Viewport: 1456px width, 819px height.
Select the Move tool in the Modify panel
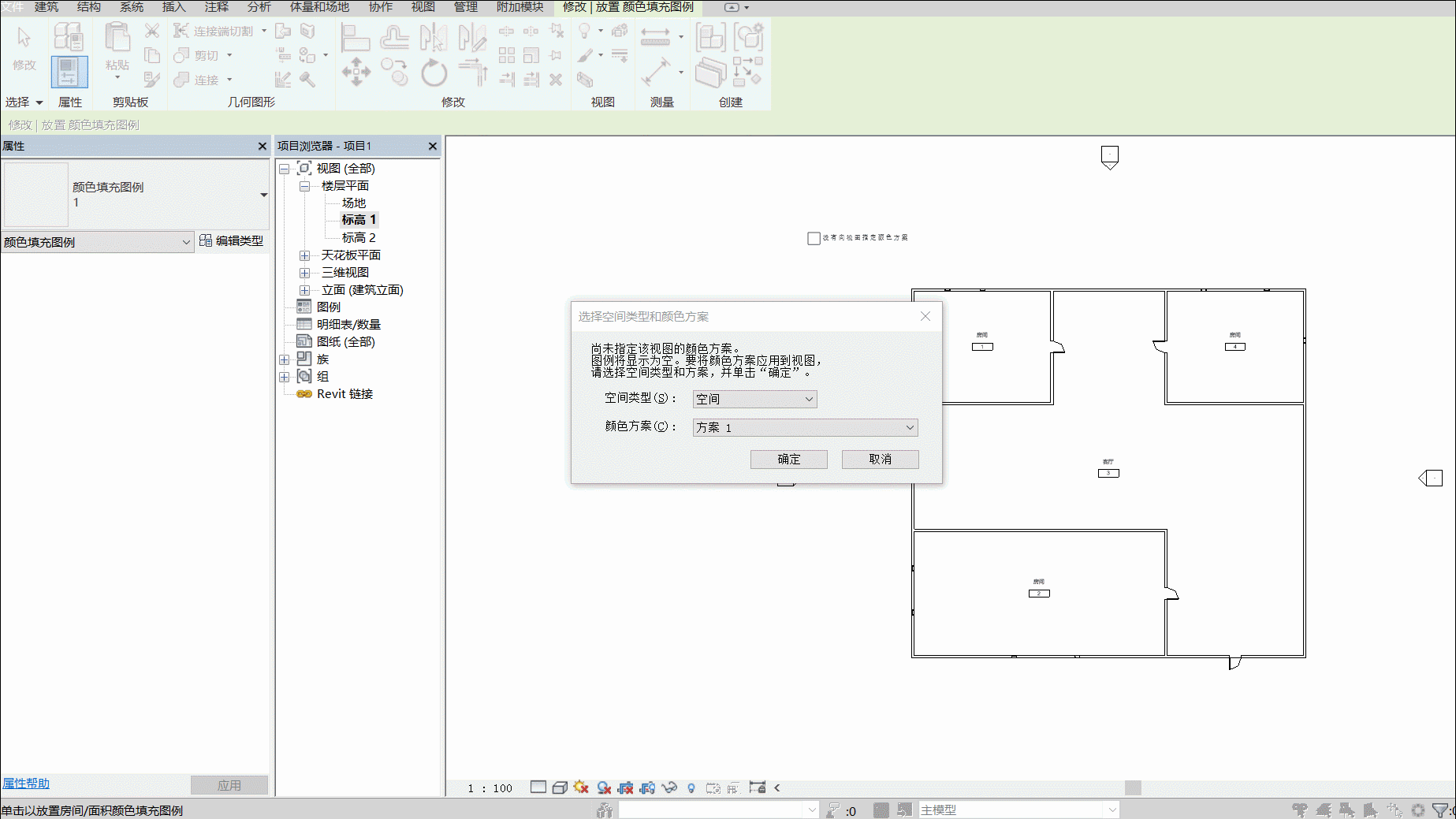point(356,72)
